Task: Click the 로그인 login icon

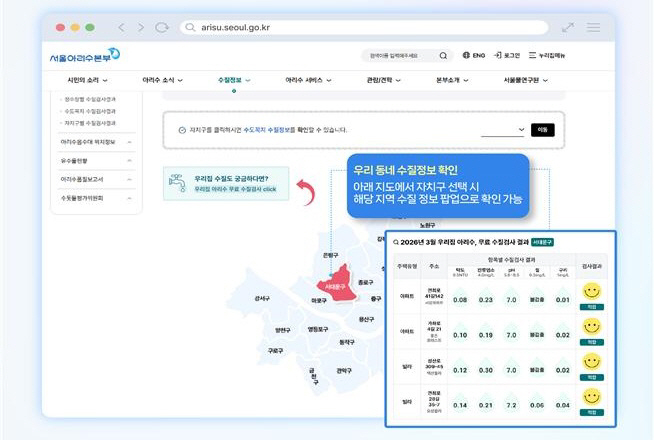Action: [507, 56]
